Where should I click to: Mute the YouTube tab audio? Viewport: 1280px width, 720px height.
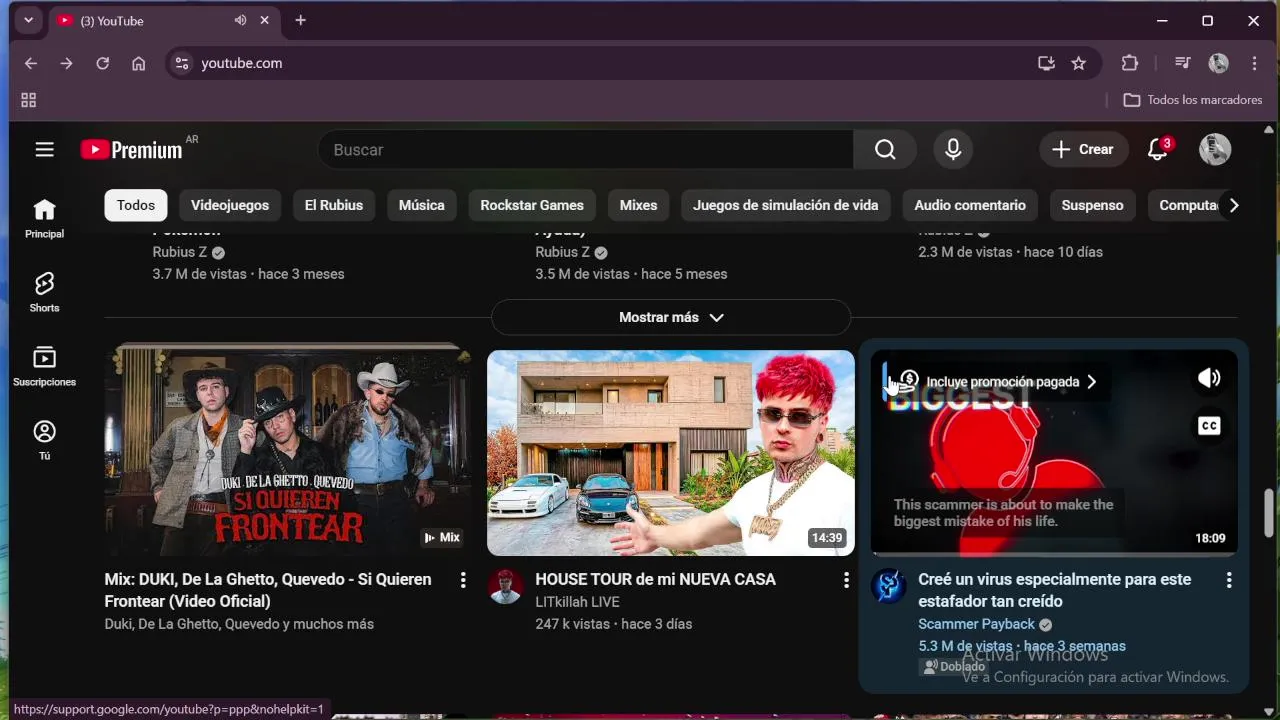point(240,20)
